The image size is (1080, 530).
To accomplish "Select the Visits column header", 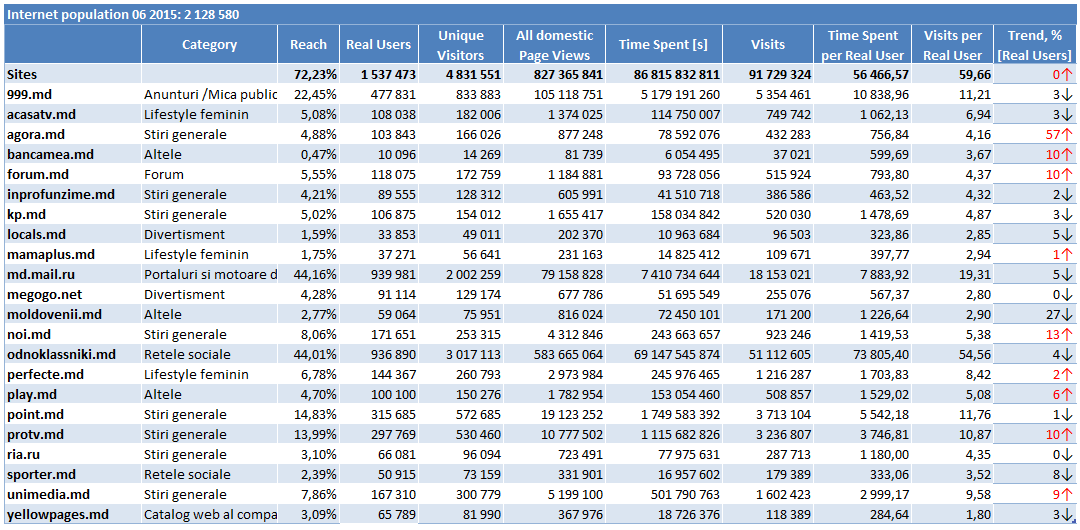I will pos(768,45).
